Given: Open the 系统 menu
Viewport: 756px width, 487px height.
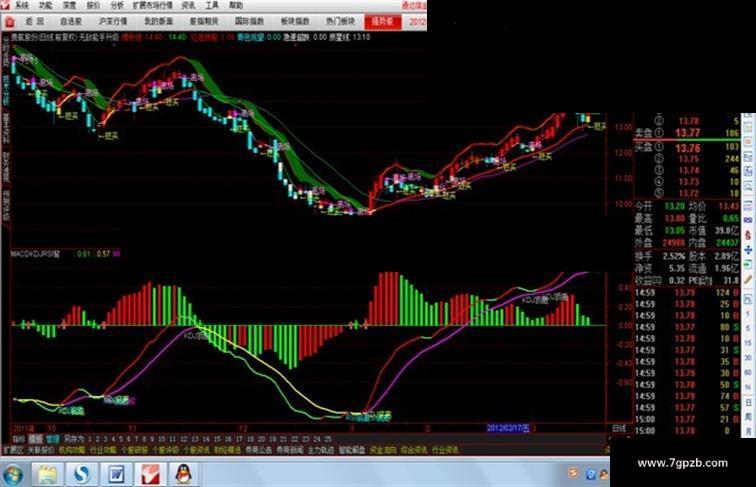Looking at the screenshot, I should pyautogui.click(x=22, y=6).
